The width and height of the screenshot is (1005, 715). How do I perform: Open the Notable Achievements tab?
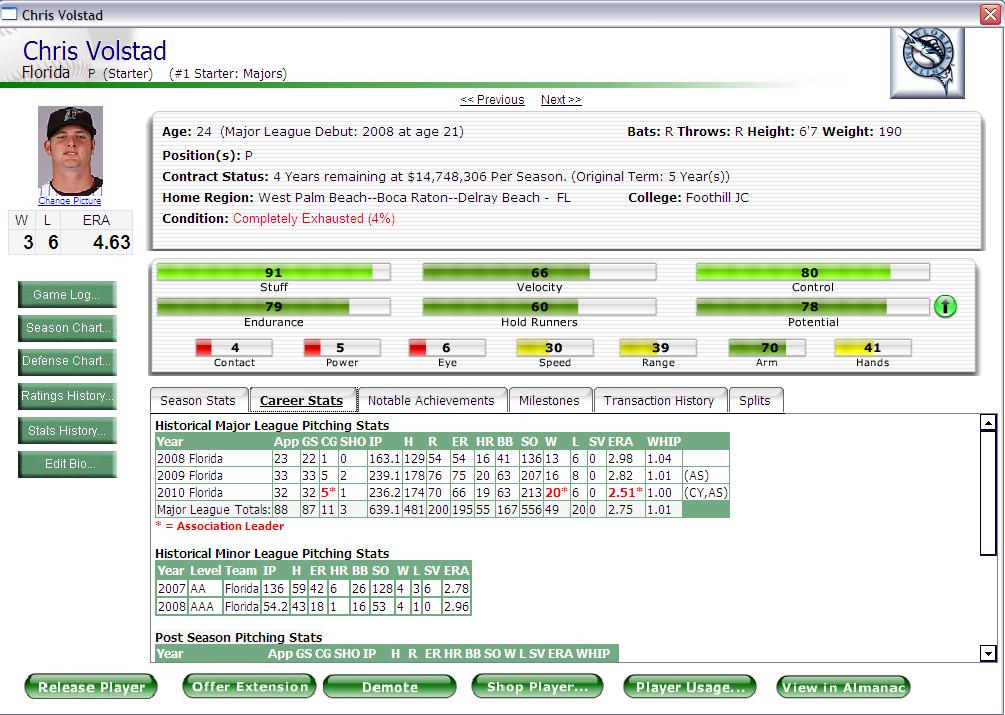click(x=432, y=400)
